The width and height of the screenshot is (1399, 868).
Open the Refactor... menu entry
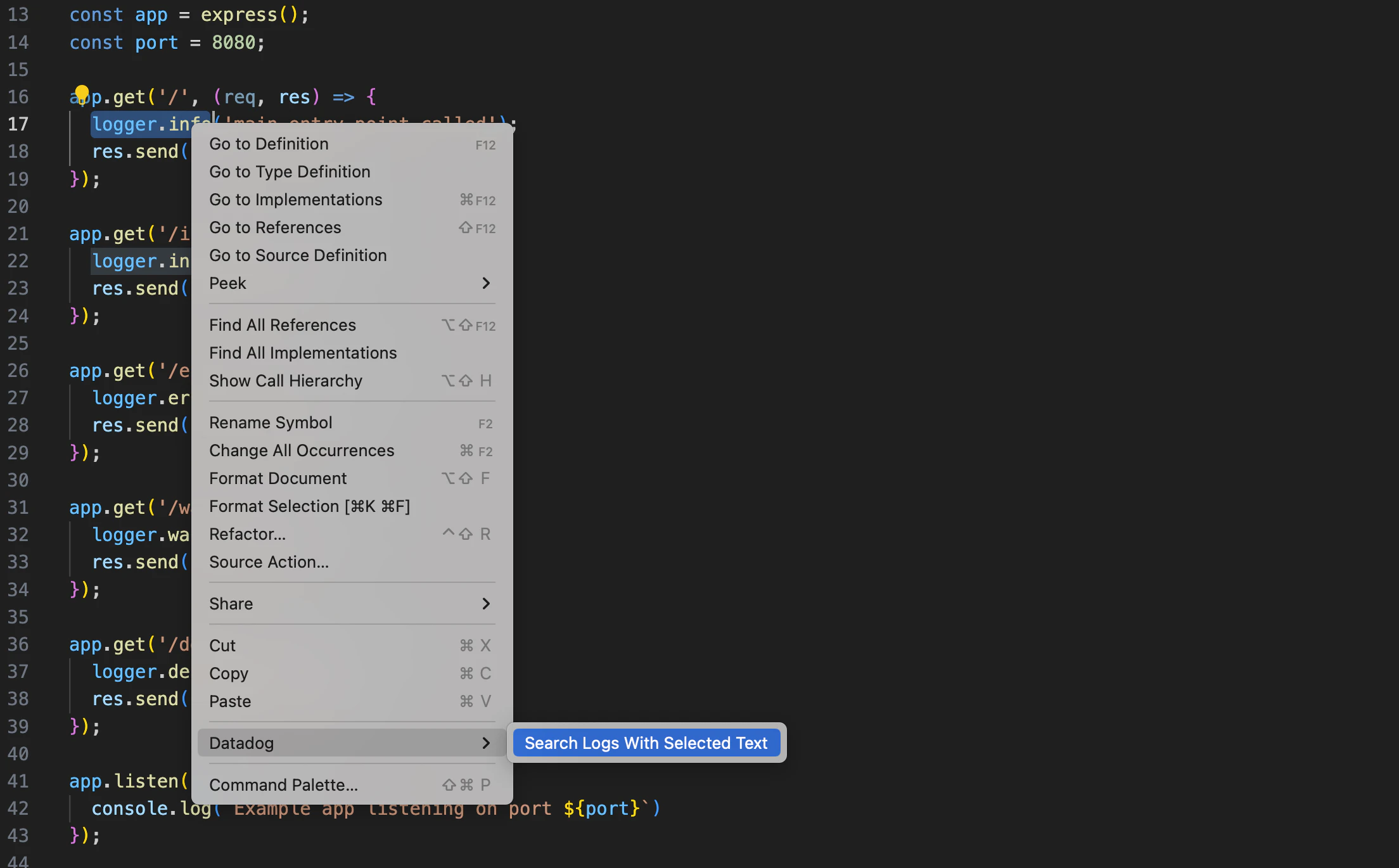[x=247, y=534]
